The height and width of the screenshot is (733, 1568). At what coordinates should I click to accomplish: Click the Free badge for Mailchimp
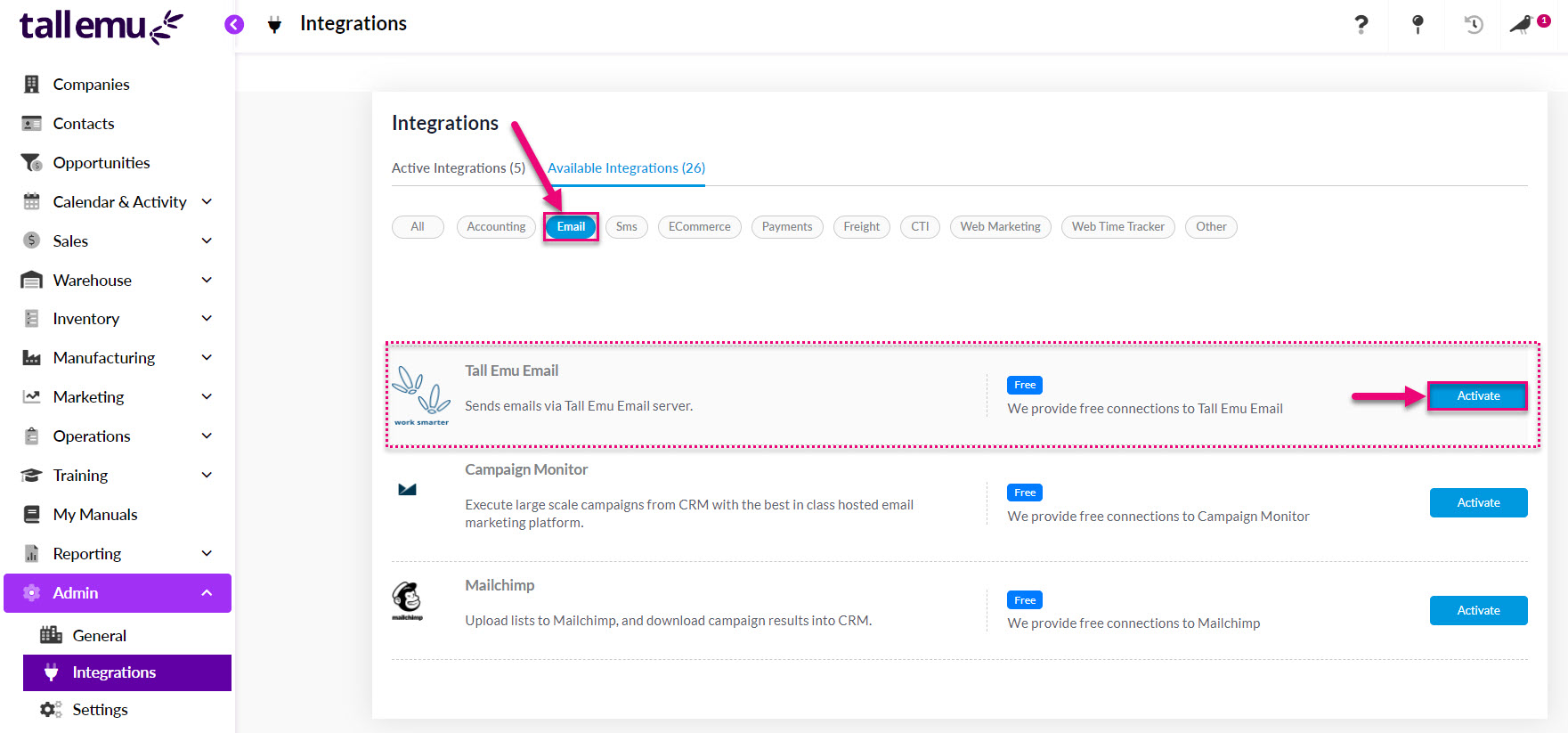[1025, 600]
